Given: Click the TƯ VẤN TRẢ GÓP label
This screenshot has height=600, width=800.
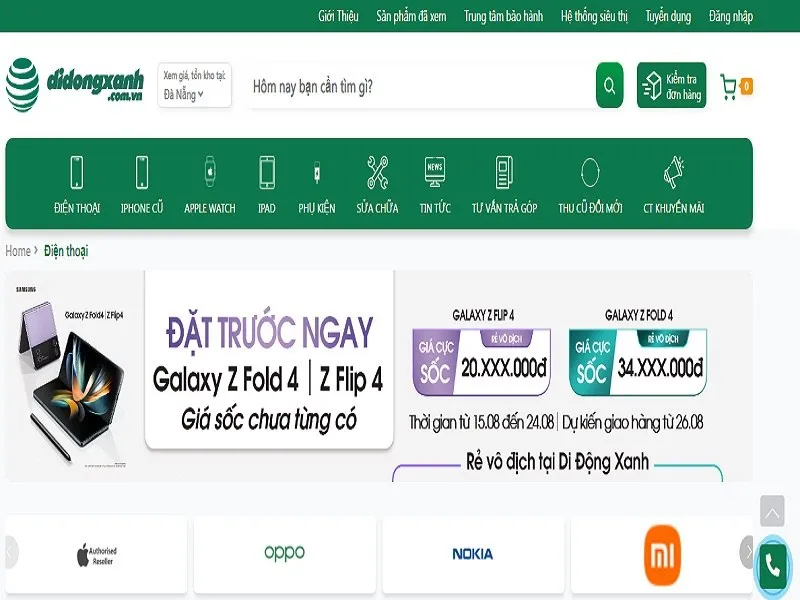Looking at the screenshot, I should (504, 208).
